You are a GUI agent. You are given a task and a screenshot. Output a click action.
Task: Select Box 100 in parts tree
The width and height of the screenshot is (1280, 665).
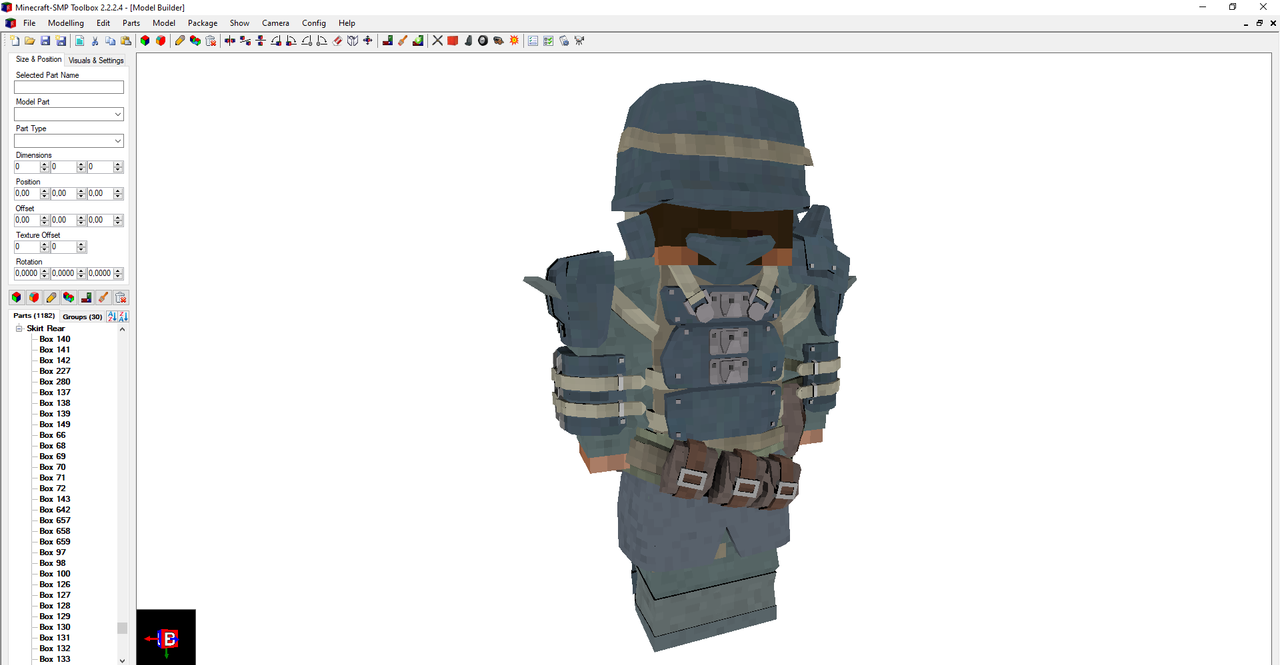(x=55, y=574)
